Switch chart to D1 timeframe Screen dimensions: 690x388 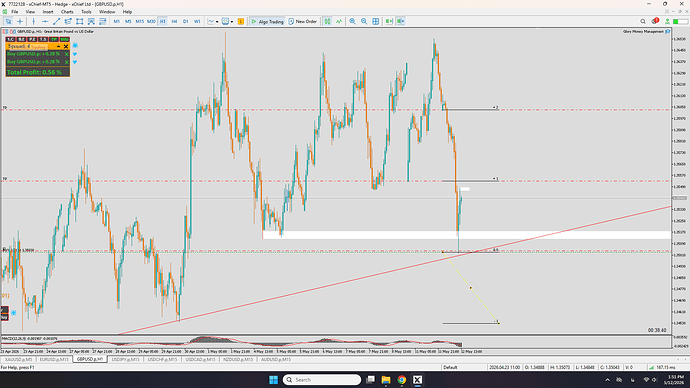coord(186,21)
